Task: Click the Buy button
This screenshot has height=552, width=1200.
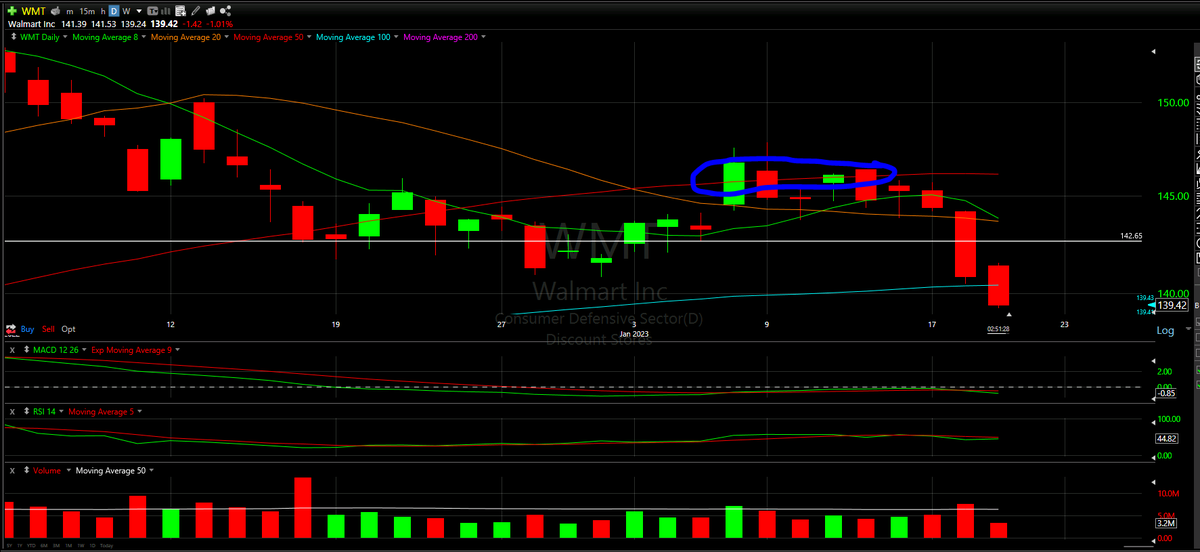Action: point(27,329)
